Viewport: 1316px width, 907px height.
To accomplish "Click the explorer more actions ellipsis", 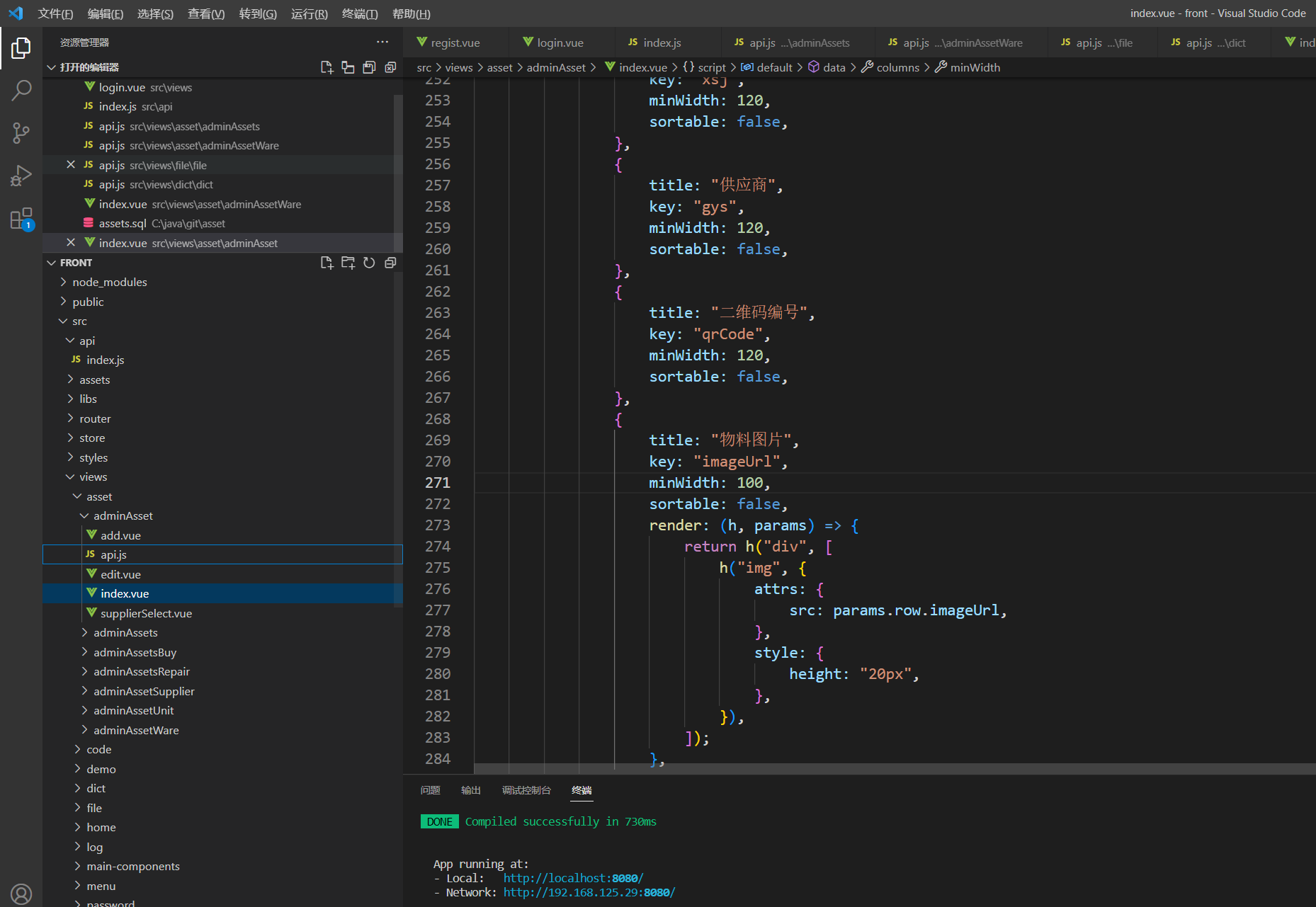I will 382,42.
